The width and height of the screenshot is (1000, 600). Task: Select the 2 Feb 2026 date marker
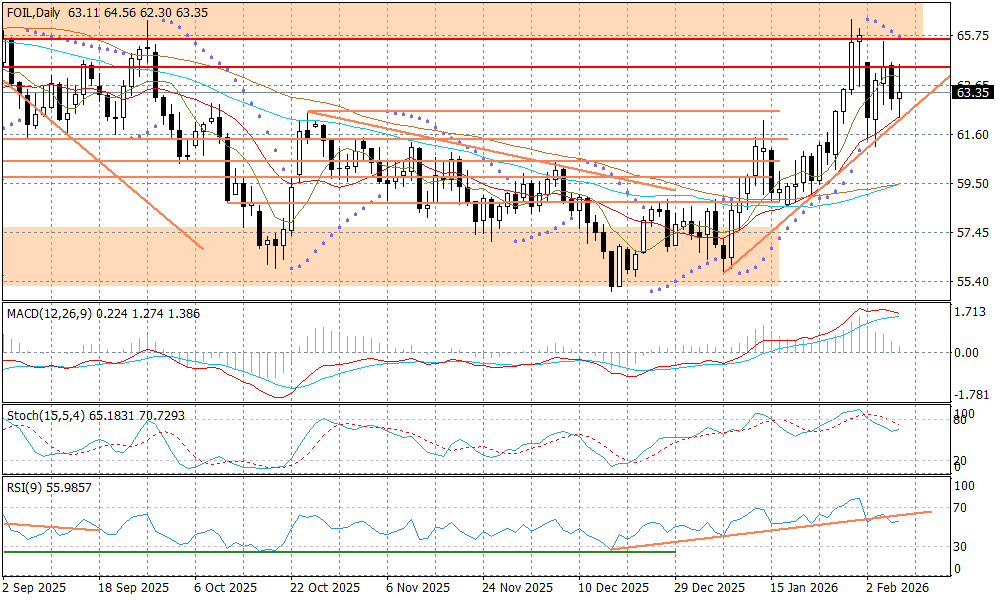point(896,588)
